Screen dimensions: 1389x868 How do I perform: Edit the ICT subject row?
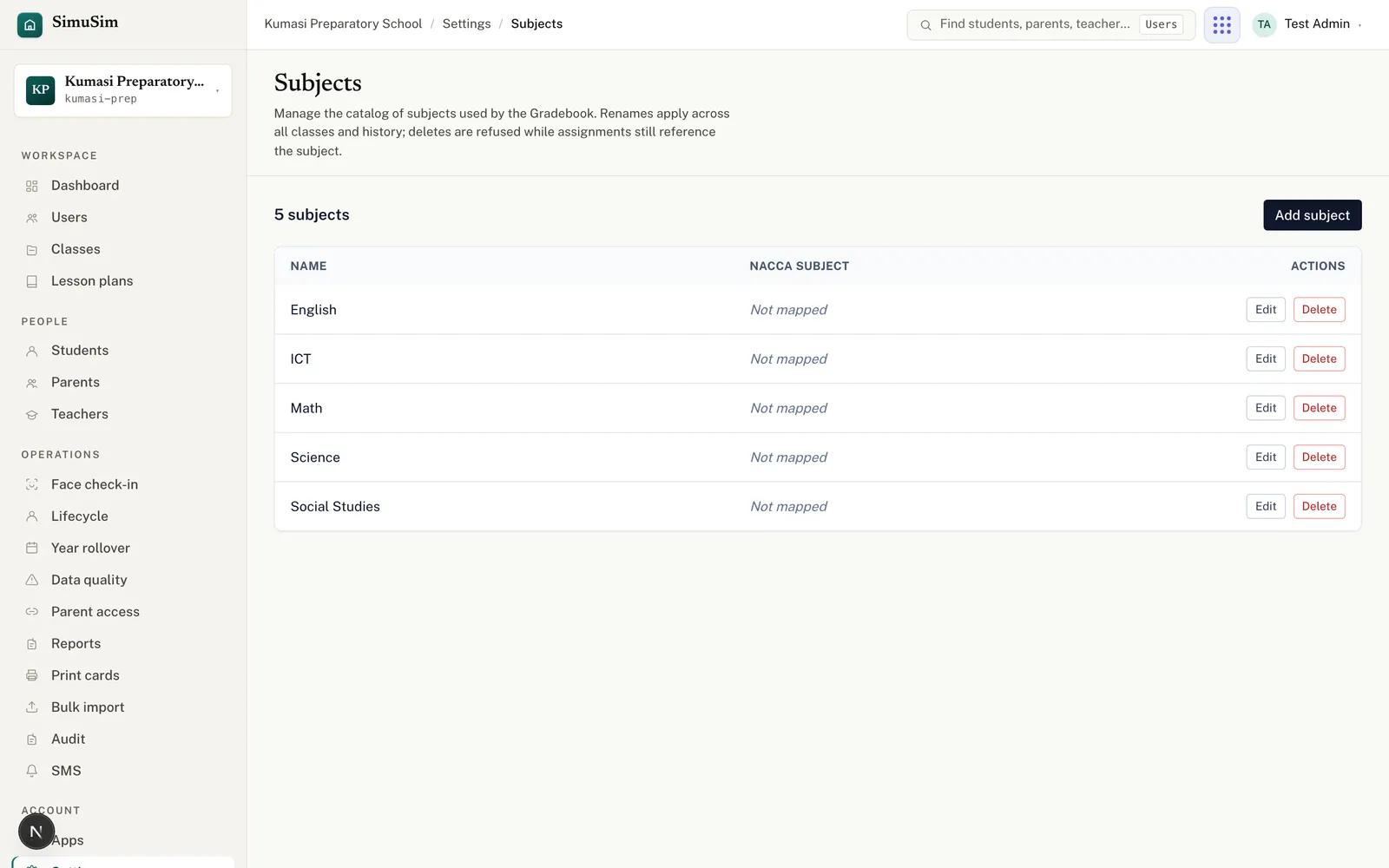pos(1266,358)
